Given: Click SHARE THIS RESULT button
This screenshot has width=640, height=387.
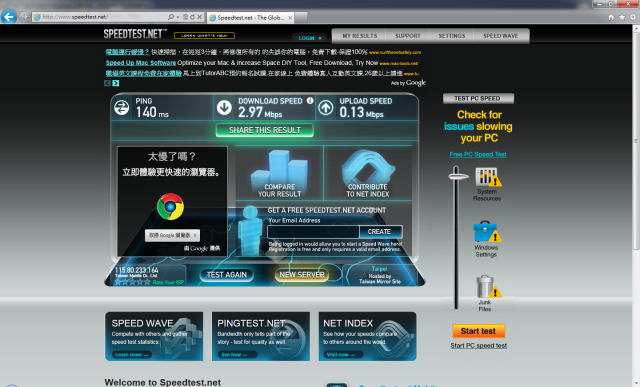Looking at the screenshot, I should coord(265,130).
